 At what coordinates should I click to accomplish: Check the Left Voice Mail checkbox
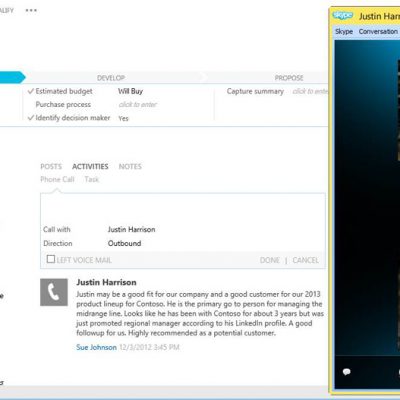click(51, 259)
